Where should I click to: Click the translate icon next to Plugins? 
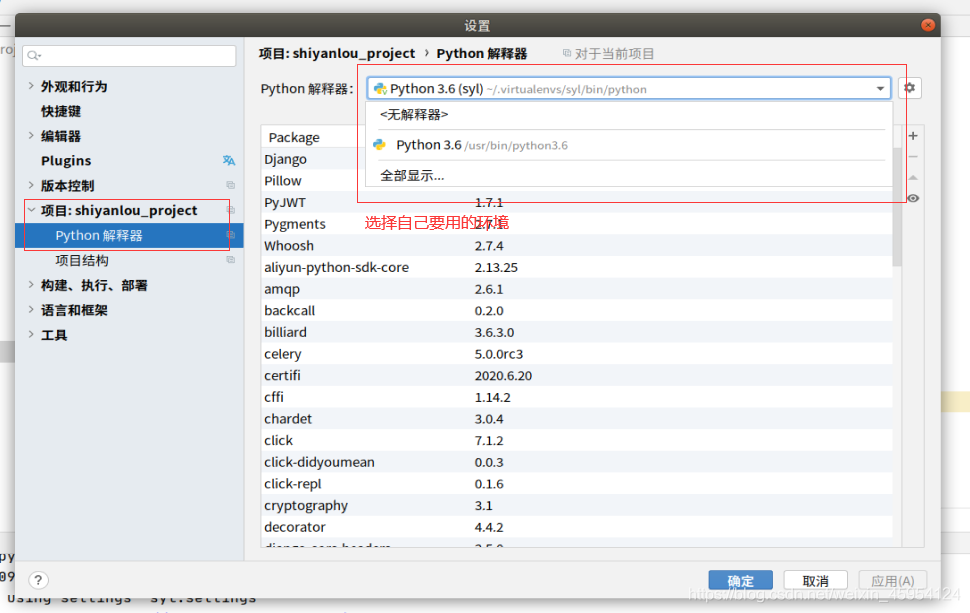[229, 161]
